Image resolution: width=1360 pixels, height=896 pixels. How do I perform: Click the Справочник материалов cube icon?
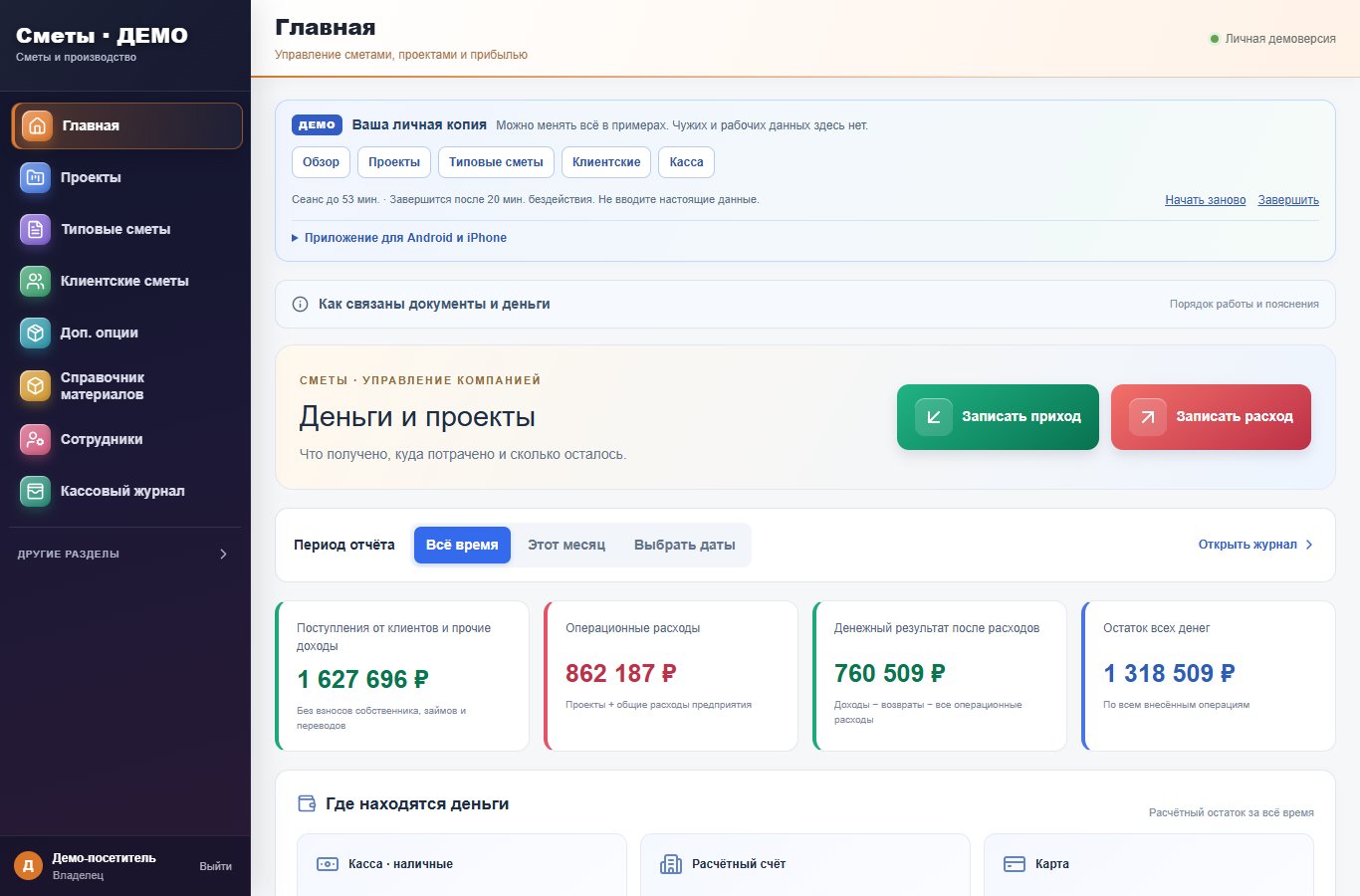[36, 385]
